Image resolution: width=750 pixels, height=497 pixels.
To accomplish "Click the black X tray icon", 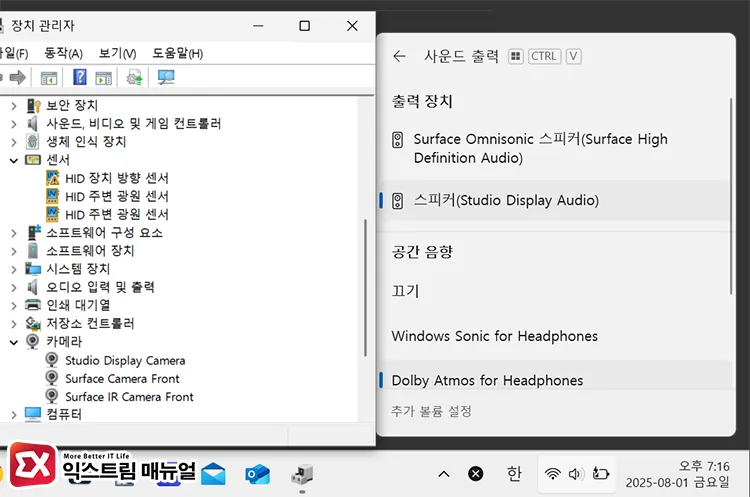I will (475, 474).
